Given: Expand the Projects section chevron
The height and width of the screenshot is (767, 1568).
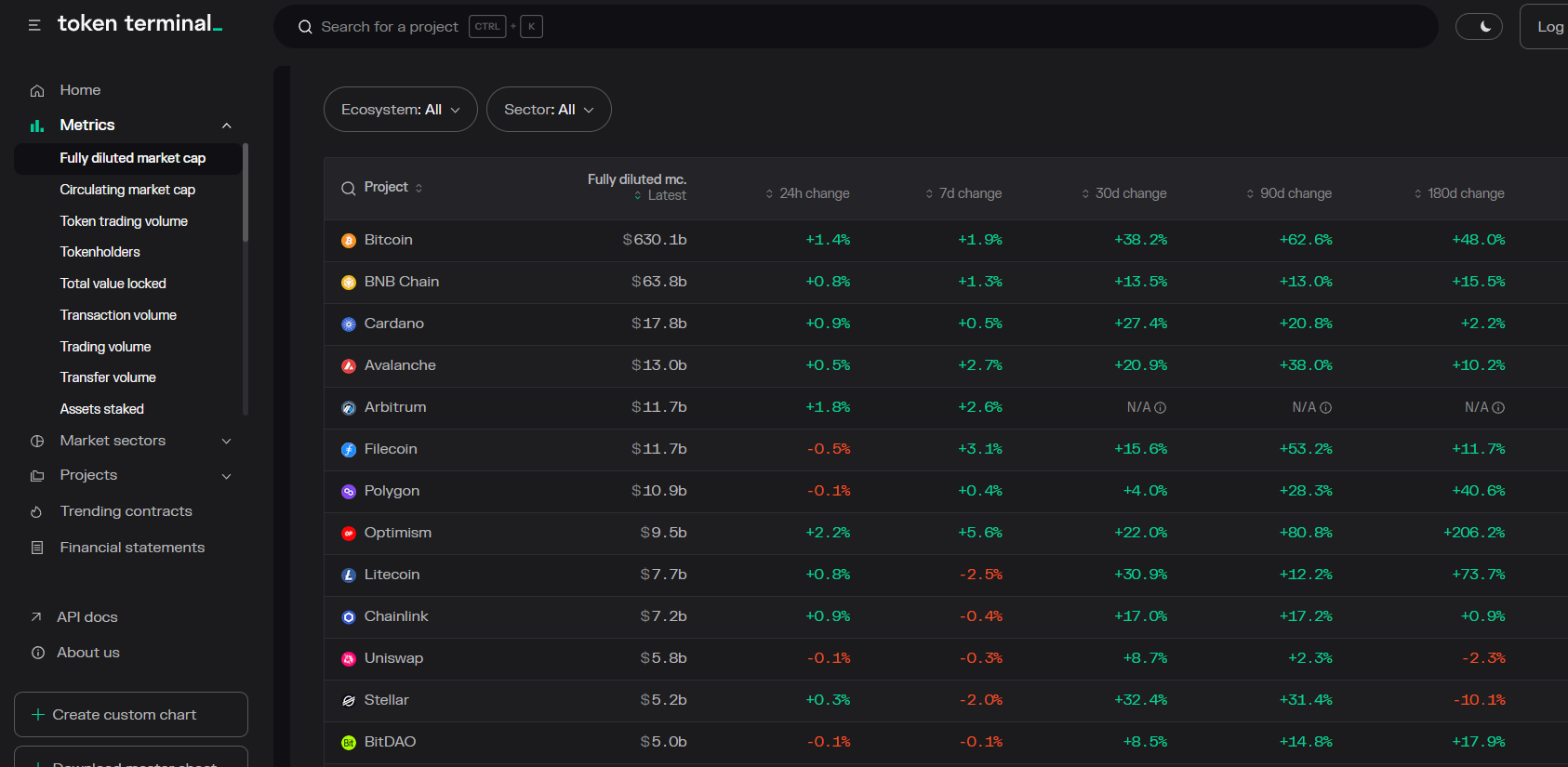Looking at the screenshot, I should point(226,476).
